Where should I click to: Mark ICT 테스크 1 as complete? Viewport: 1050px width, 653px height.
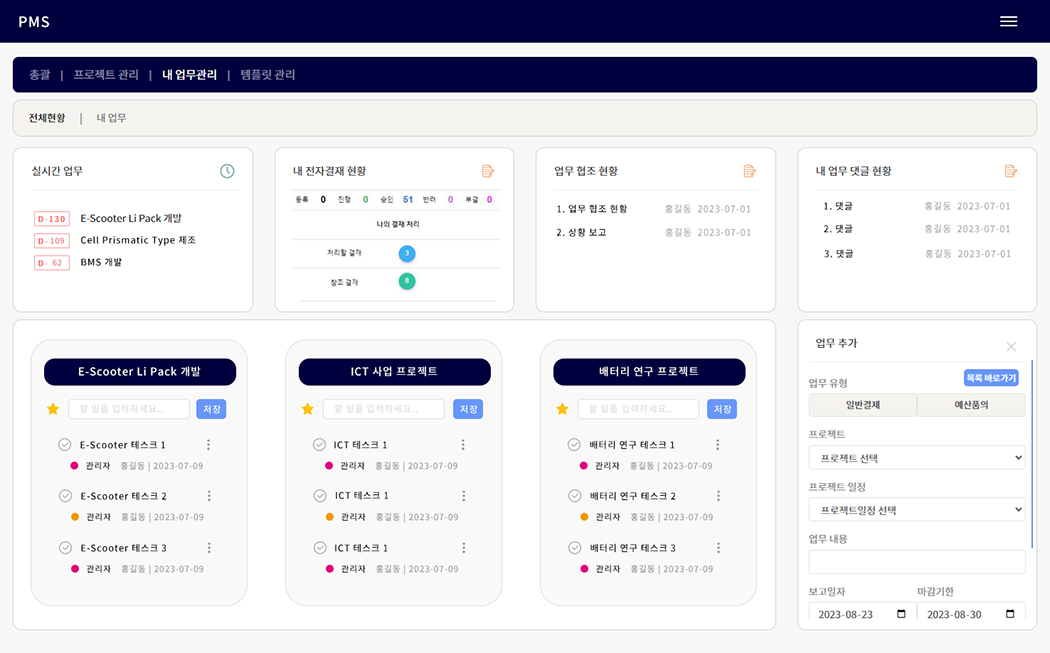[x=320, y=445]
